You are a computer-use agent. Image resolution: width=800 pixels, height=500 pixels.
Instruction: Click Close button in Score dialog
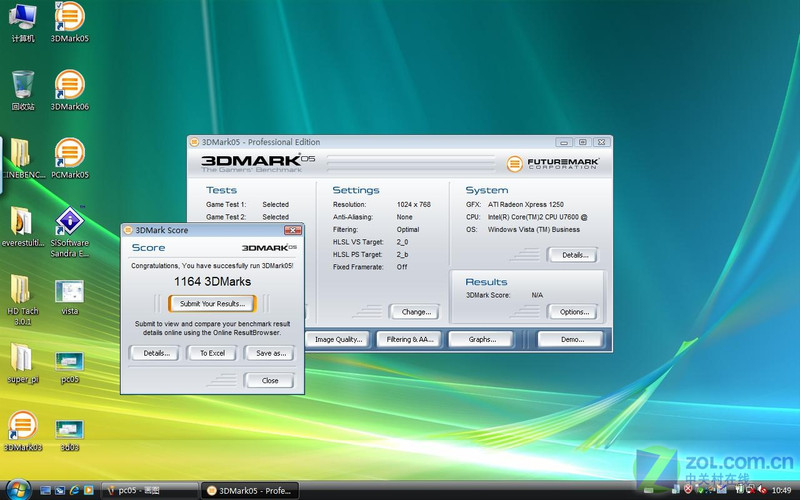tap(269, 381)
